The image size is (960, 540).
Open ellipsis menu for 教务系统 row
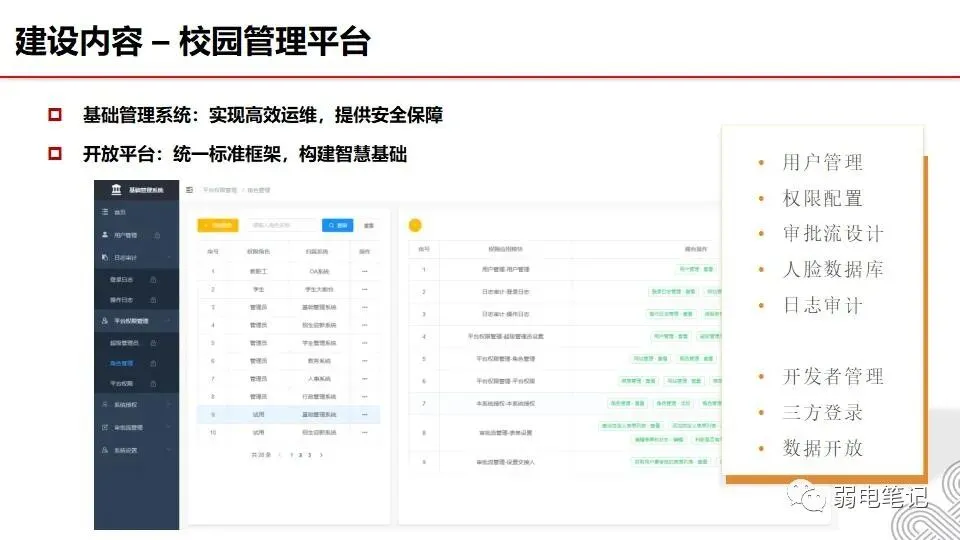tap(365, 361)
